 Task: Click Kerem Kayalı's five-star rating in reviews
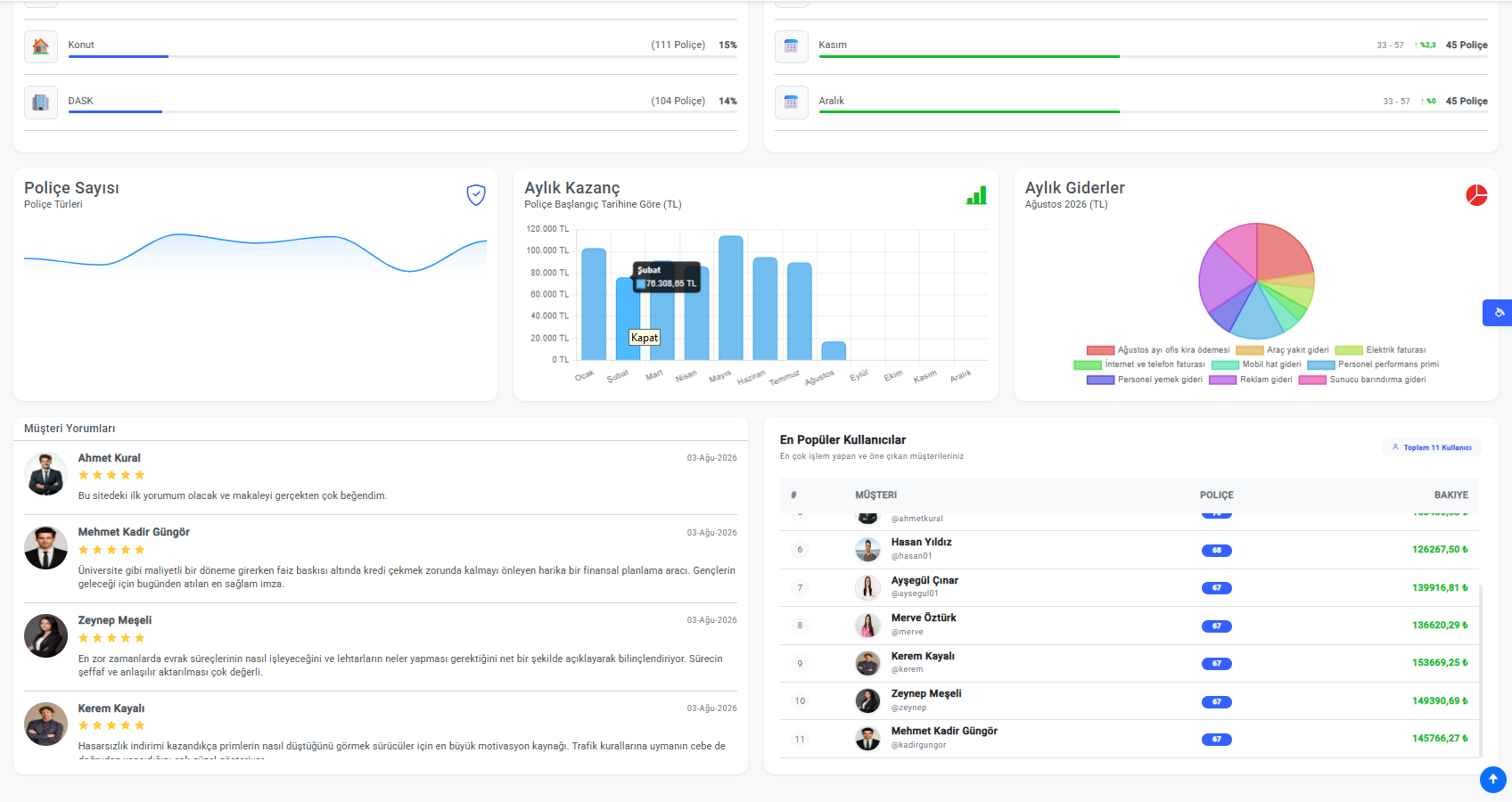[x=111, y=725]
